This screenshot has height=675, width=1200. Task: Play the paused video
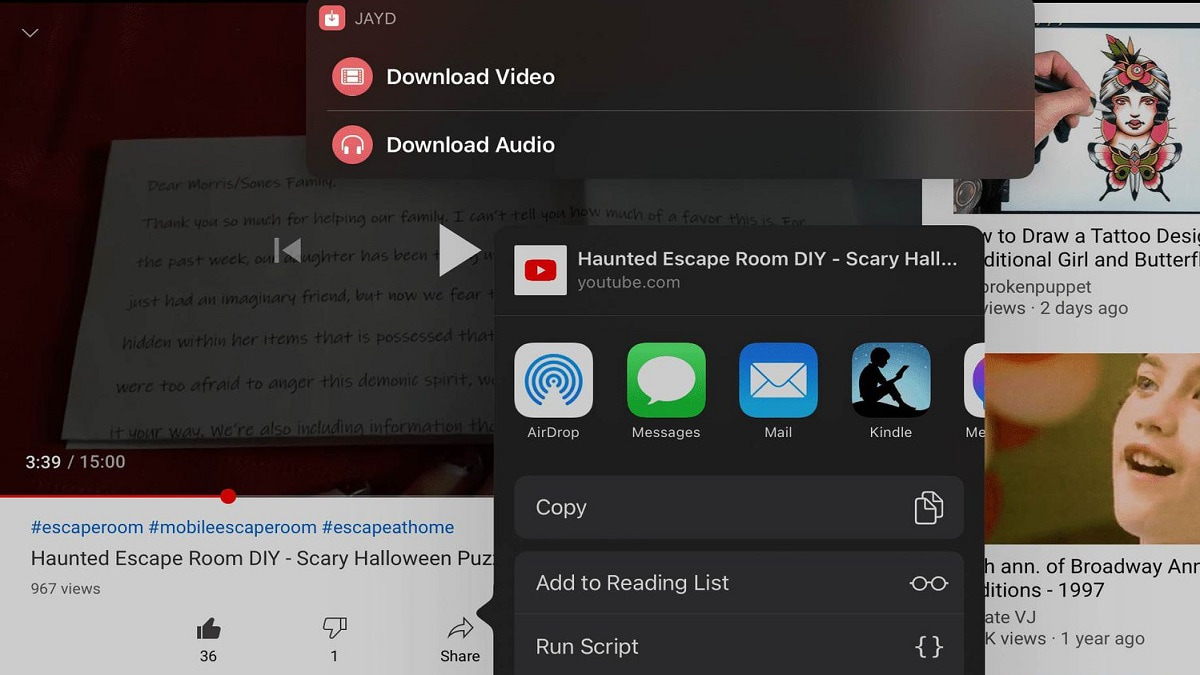(x=459, y=250)
